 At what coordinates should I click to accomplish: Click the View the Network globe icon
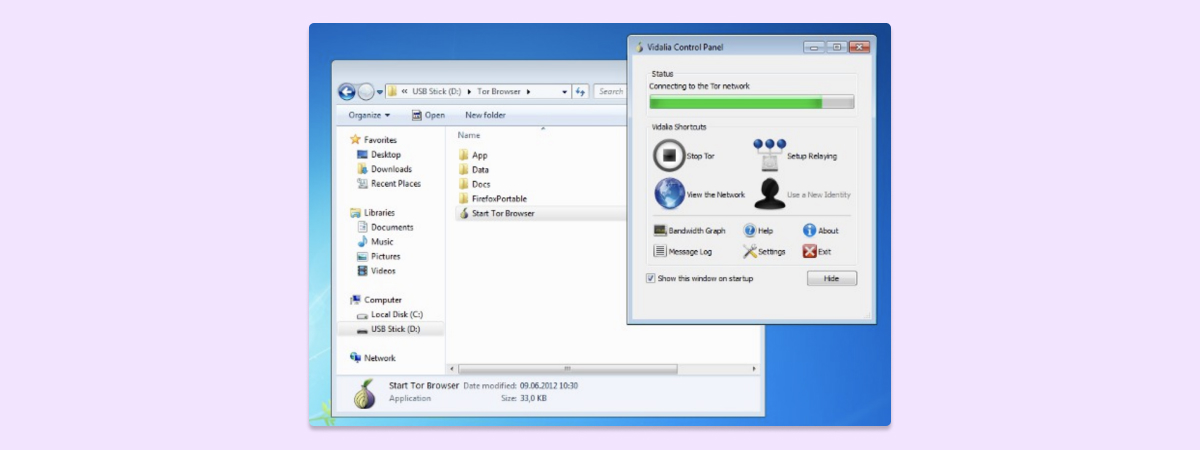(x=669, y=194)
